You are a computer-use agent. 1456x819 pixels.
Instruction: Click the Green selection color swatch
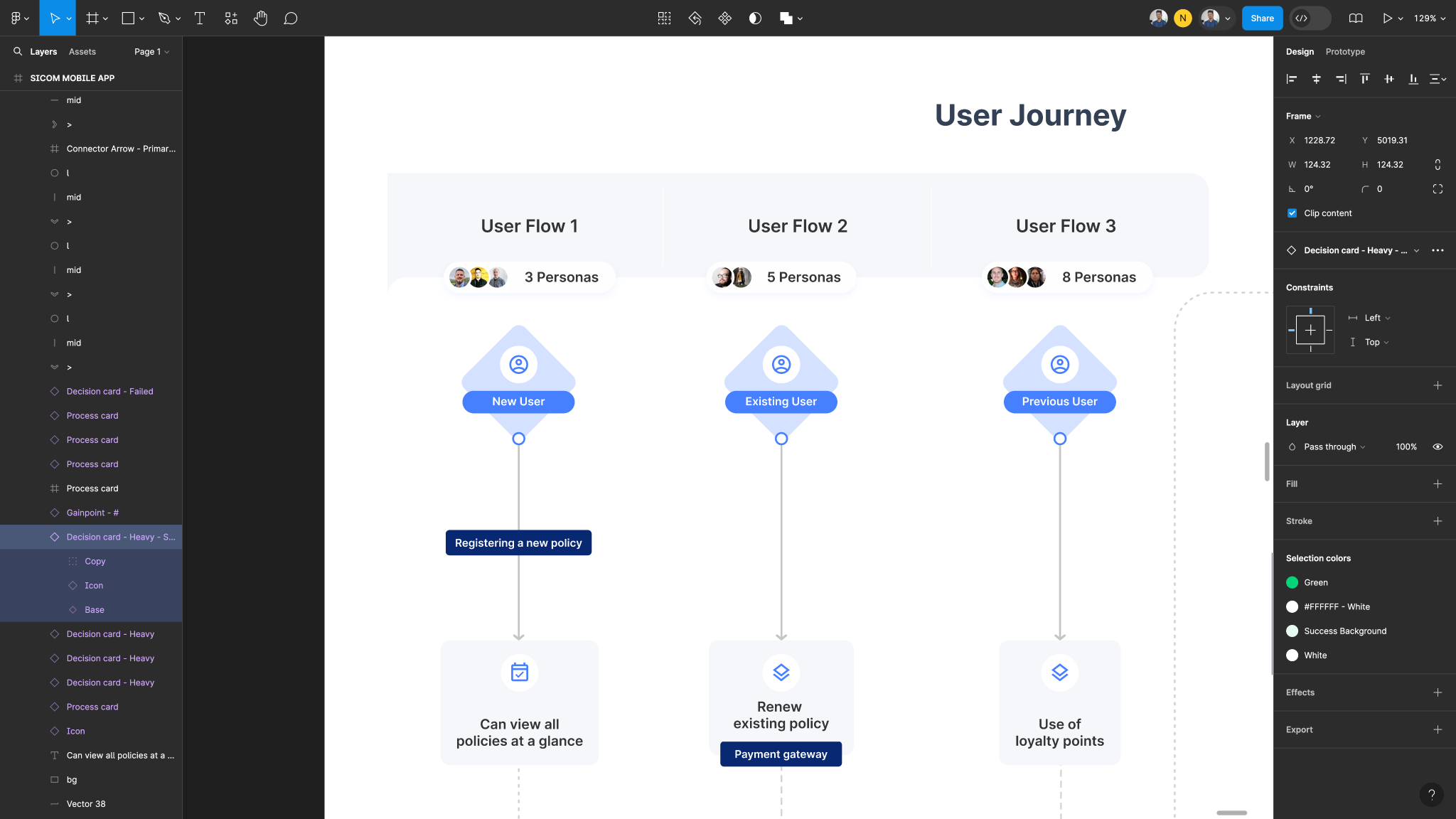(x=1292, y=582)
